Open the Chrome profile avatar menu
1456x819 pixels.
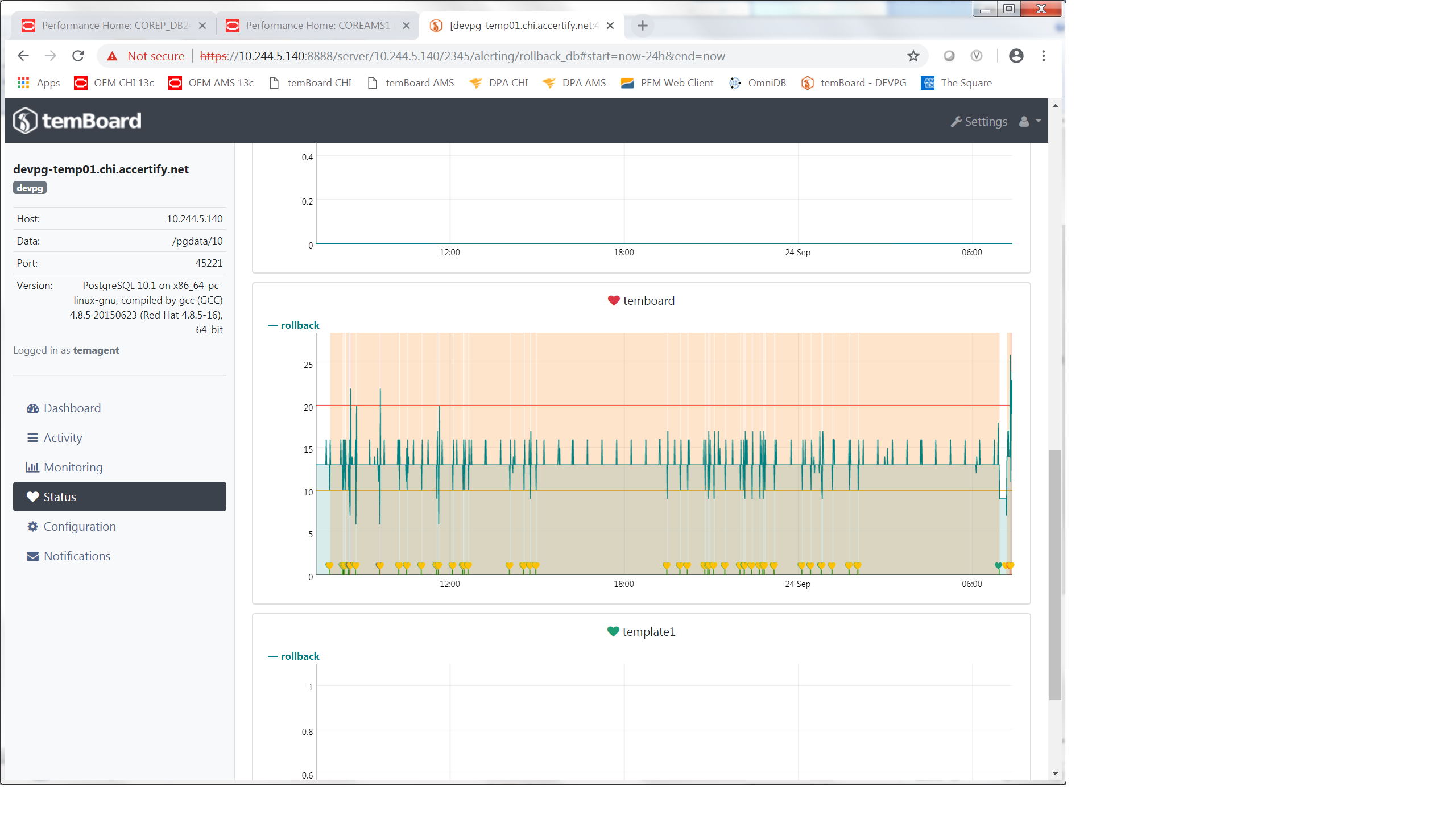point(1016,56)
